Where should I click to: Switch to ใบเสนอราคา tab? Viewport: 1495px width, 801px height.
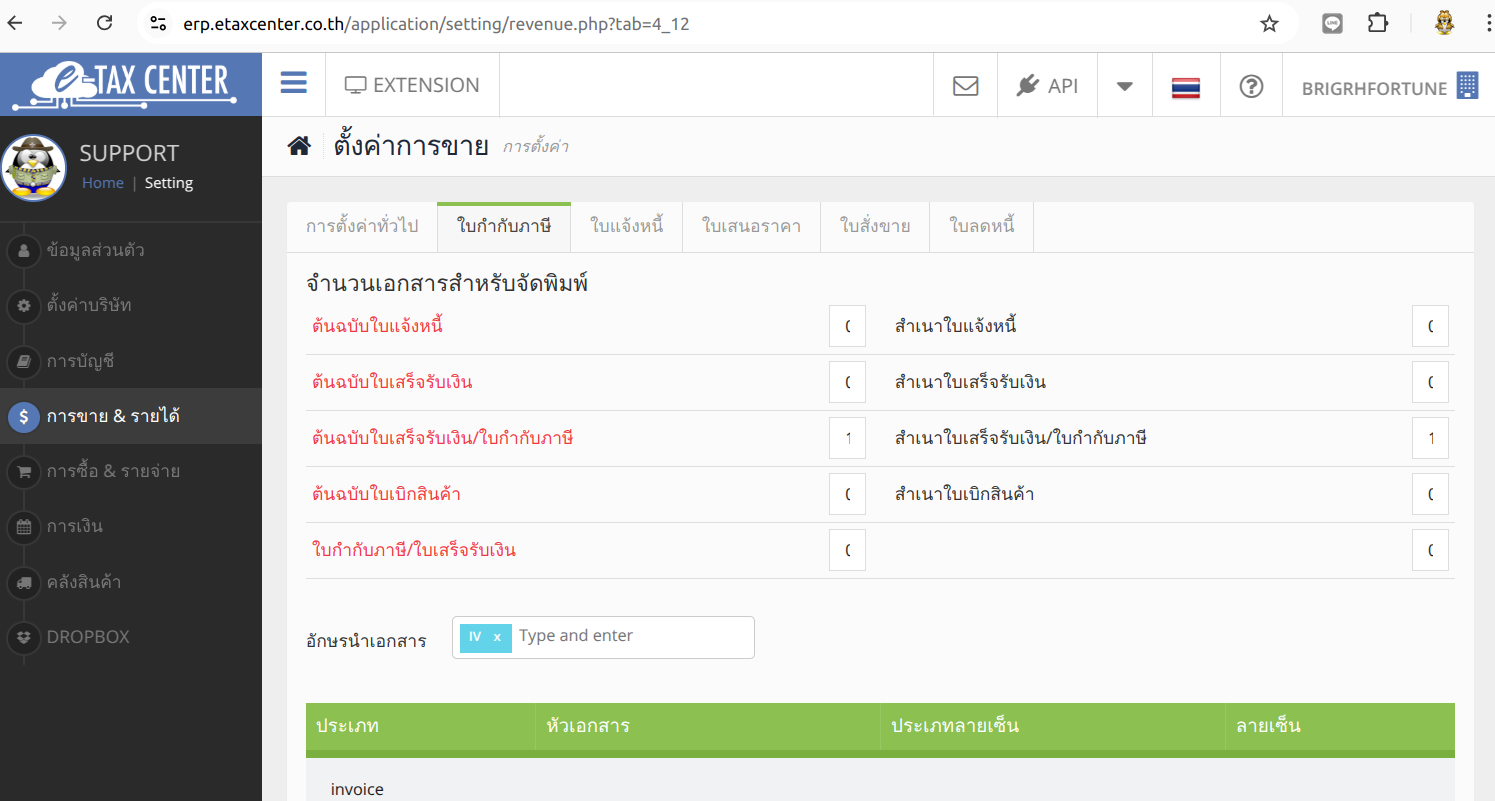pos(752,227)
